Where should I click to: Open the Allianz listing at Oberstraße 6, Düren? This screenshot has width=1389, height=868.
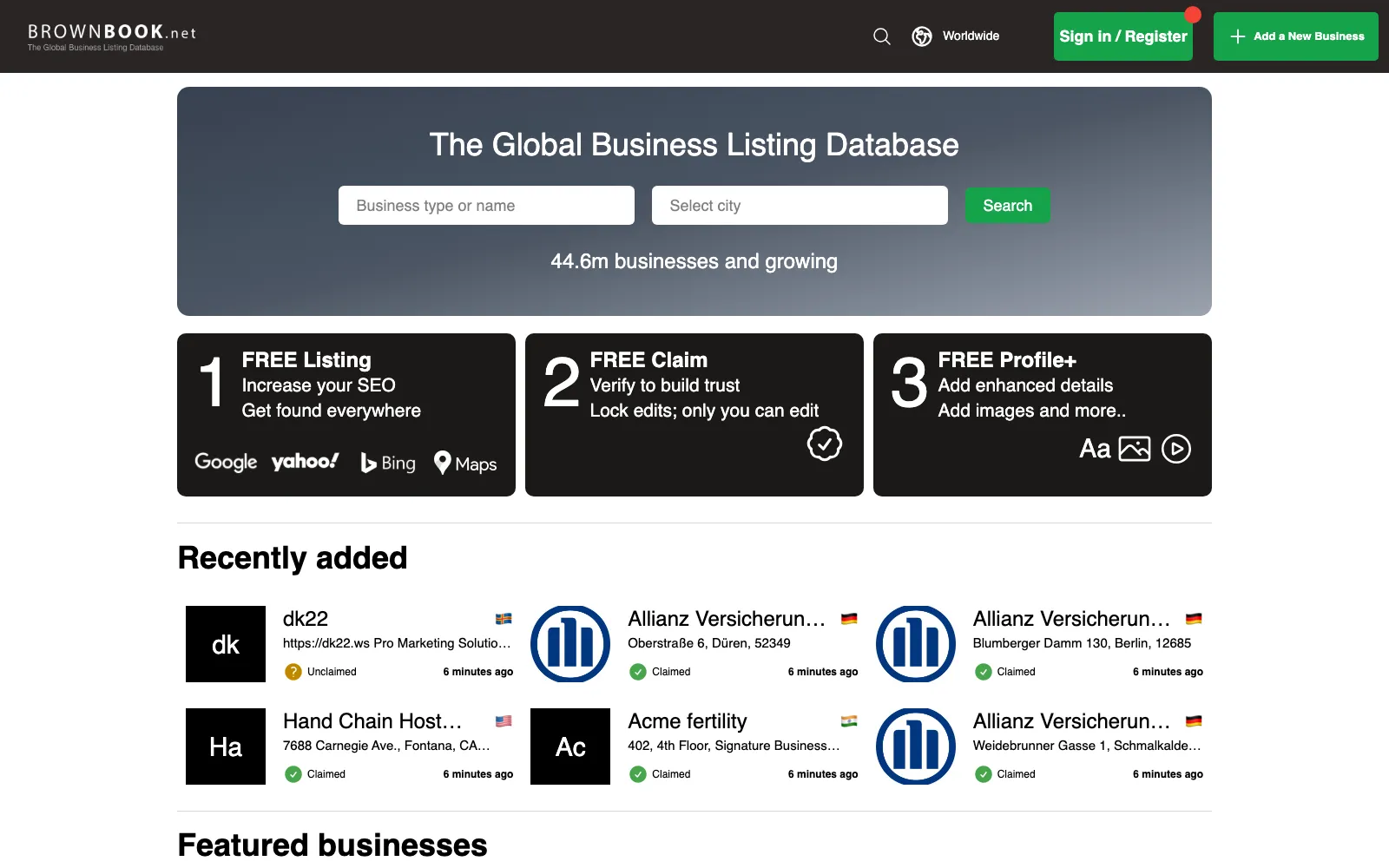727,619
